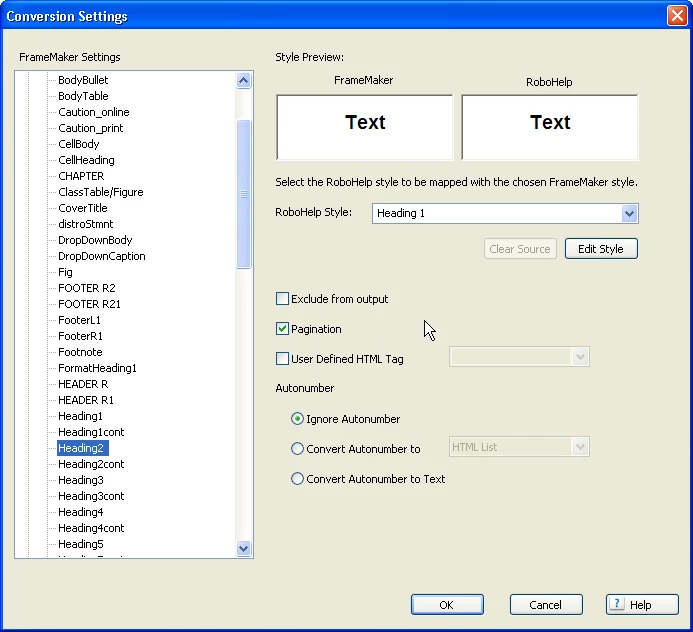The width and height of the screenshot is (693, 632).
Task: Check the Exclude from output checkbox
Action: [x=282, y=299]
